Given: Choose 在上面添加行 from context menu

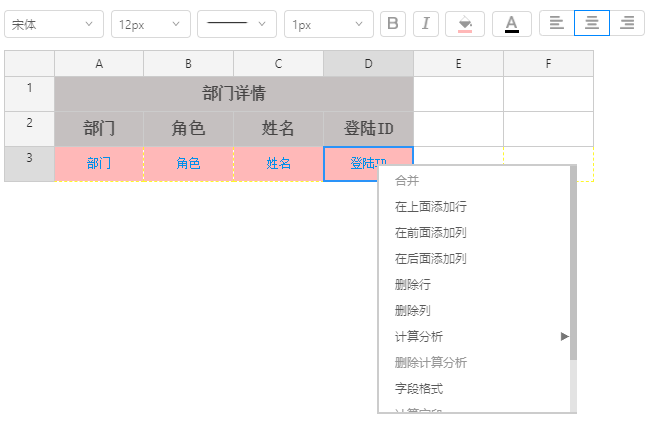Looking at the screenshot, I should pyautogui.click(x=430, y=207).
